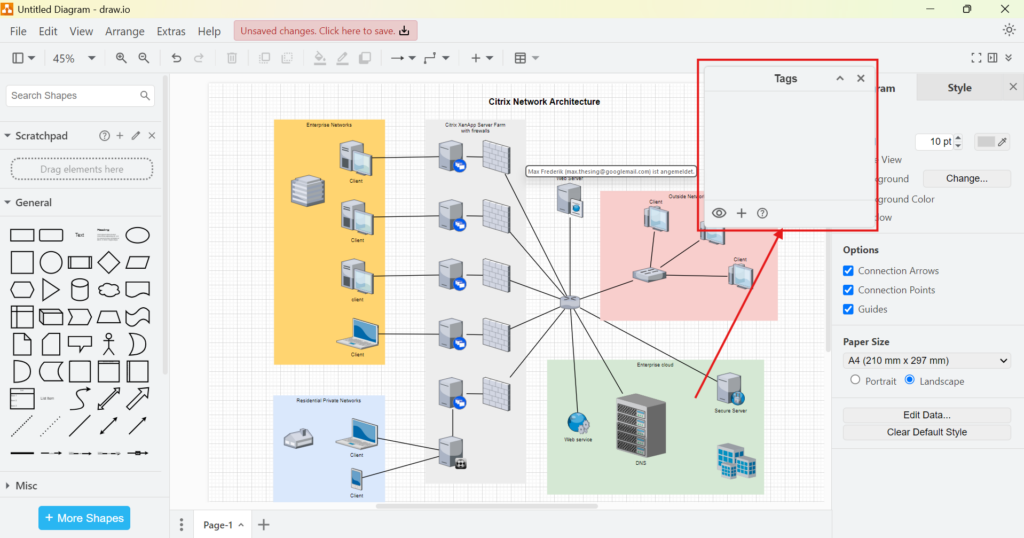This screenshot has height=538, width=1024.
Task: Switch to the Style tab
Action: coord(959,87)
